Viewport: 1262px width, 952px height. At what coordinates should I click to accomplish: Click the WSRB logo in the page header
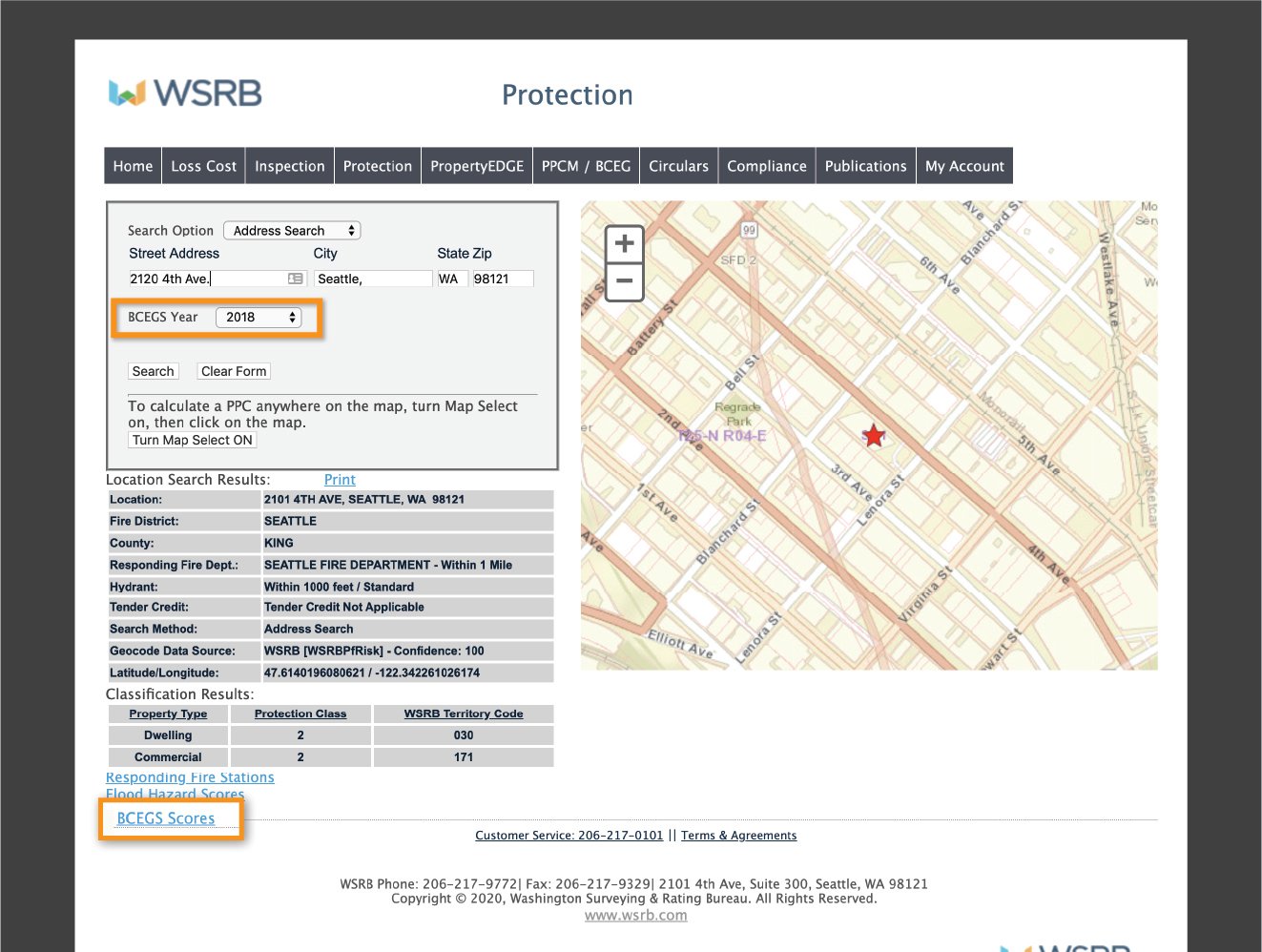tap(184, 92)
